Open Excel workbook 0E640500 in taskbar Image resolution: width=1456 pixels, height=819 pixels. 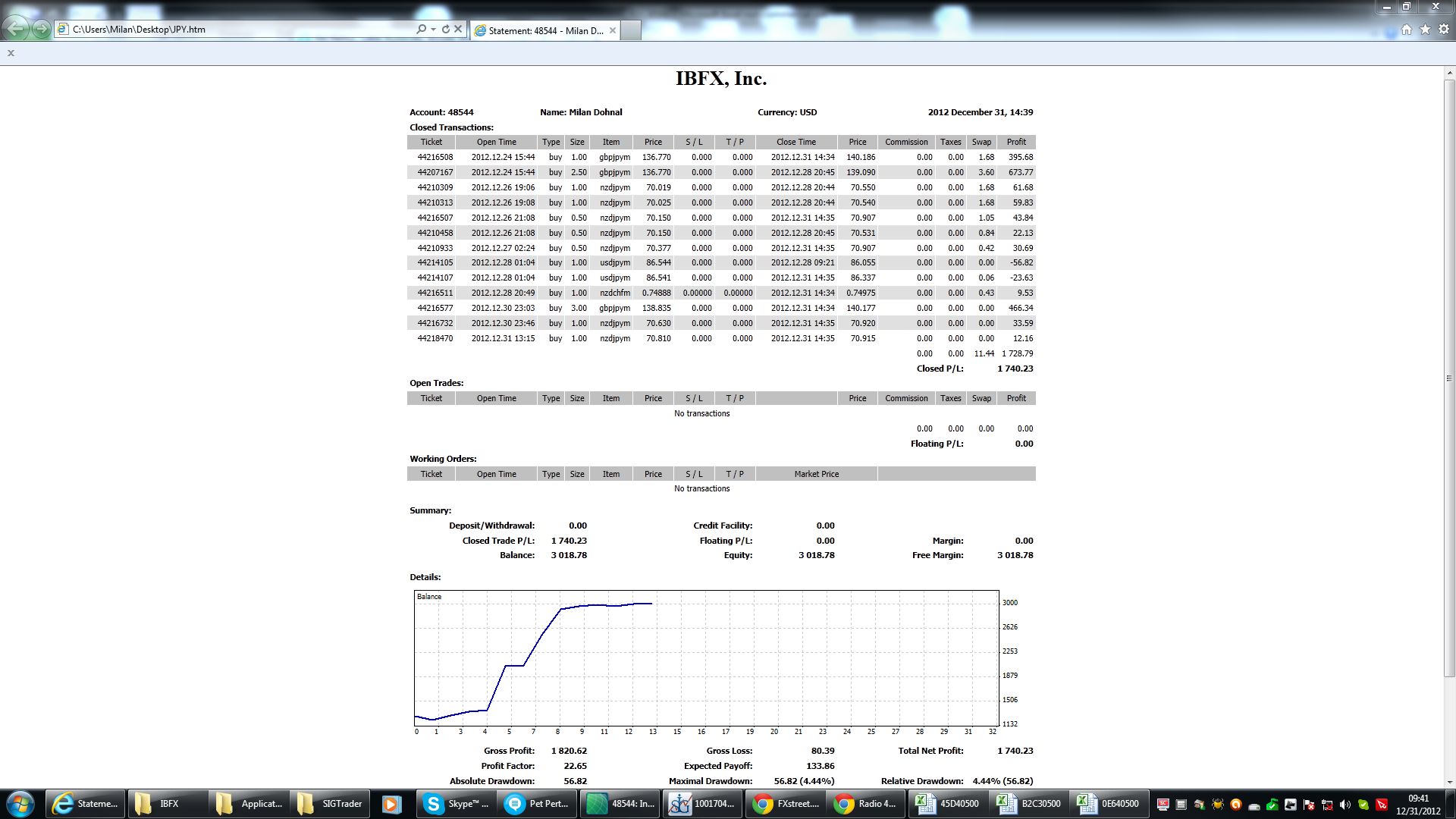1109,804
